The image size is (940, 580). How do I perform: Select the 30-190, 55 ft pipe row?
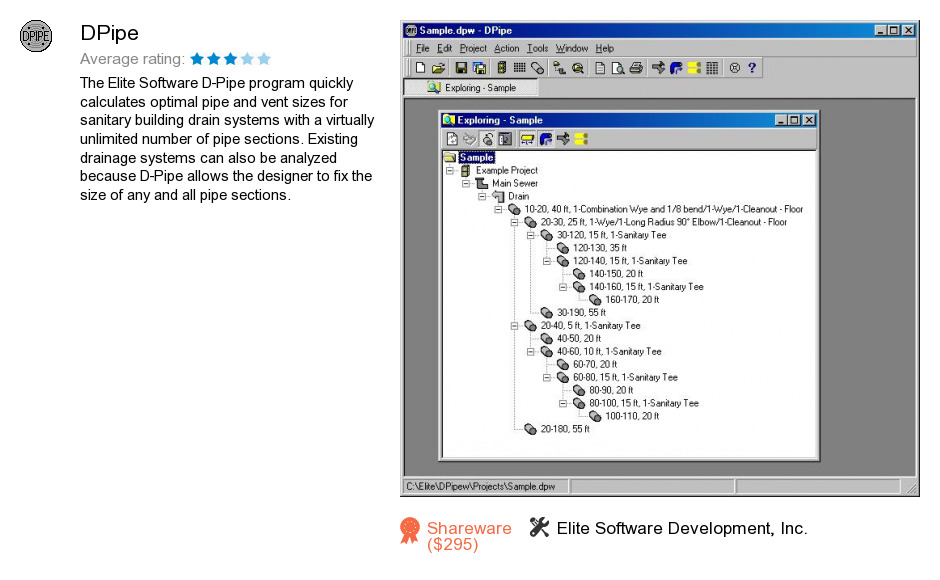click(581, 313)
